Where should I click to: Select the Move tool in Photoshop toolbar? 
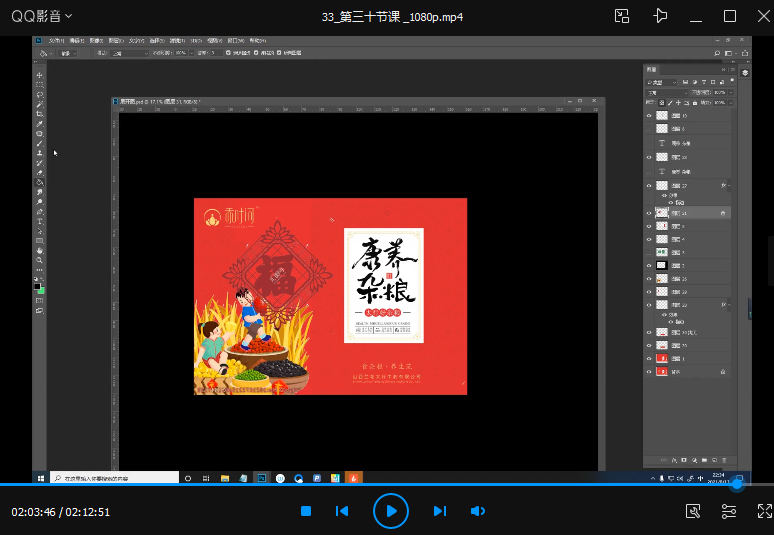[40, 76]
